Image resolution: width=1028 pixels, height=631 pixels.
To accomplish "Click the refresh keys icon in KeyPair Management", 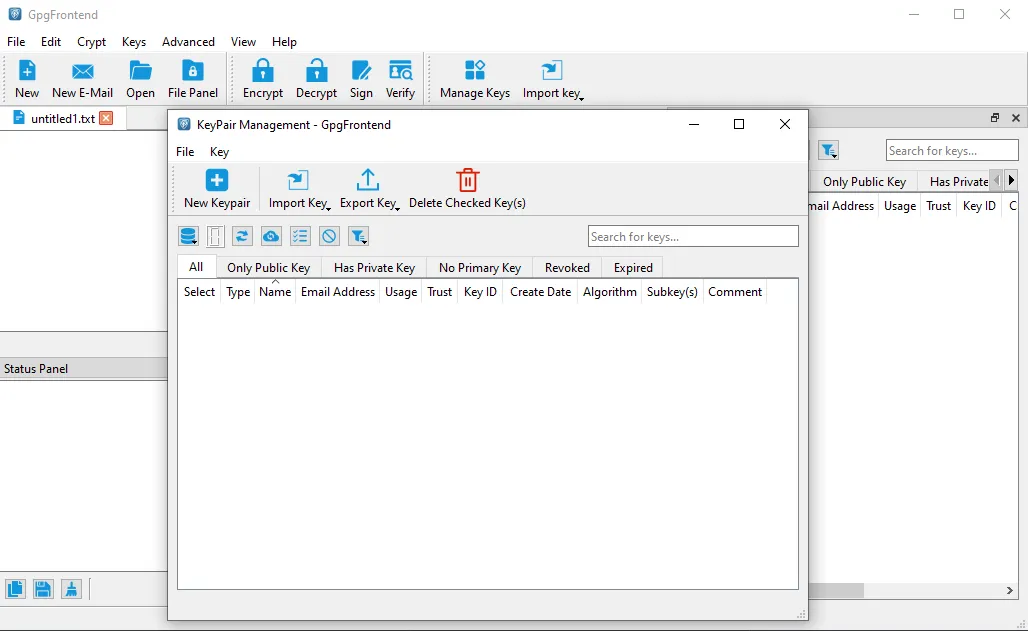I will click(242, 236).
